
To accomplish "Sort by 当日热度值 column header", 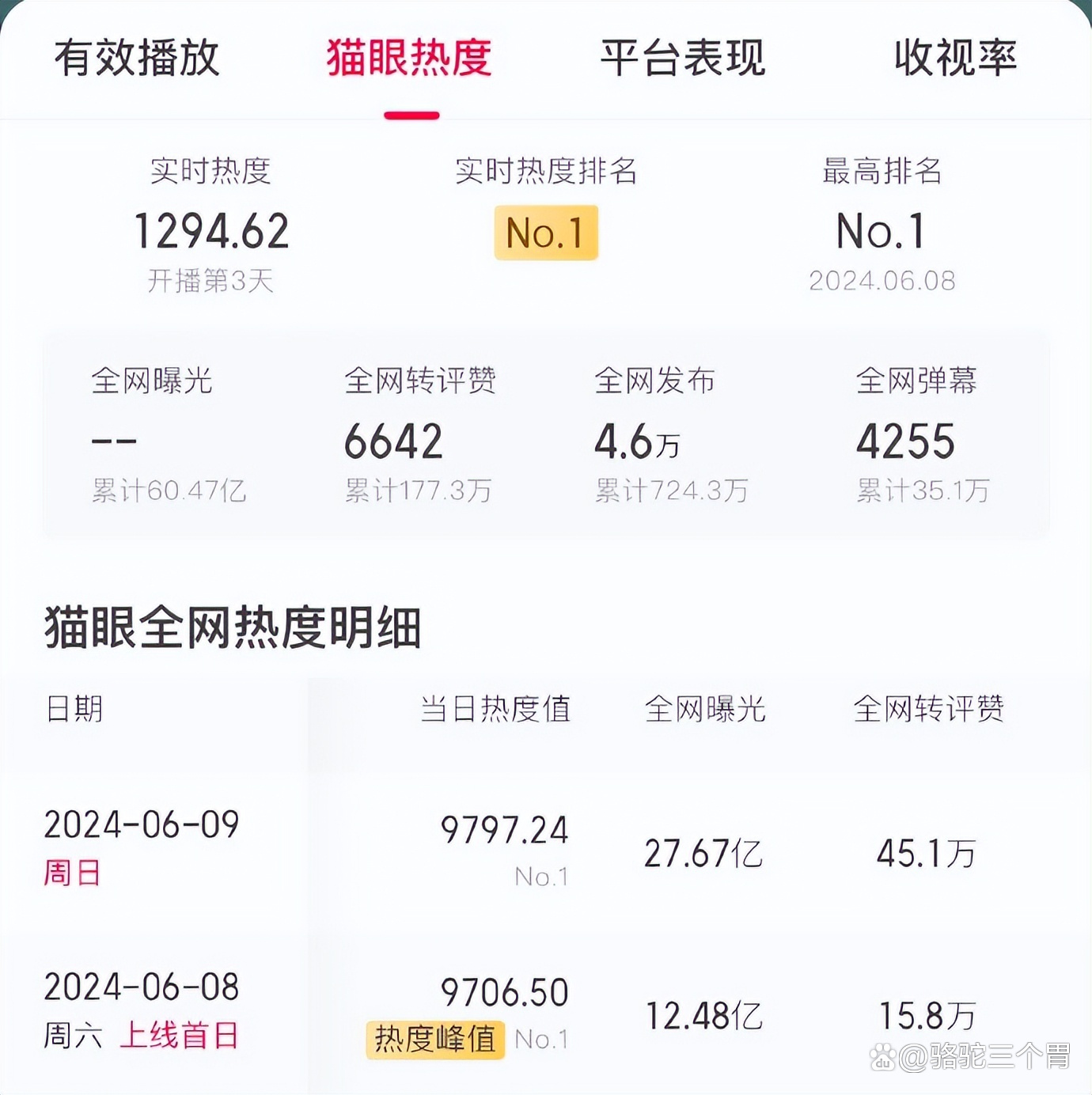I will click(495, 708).
